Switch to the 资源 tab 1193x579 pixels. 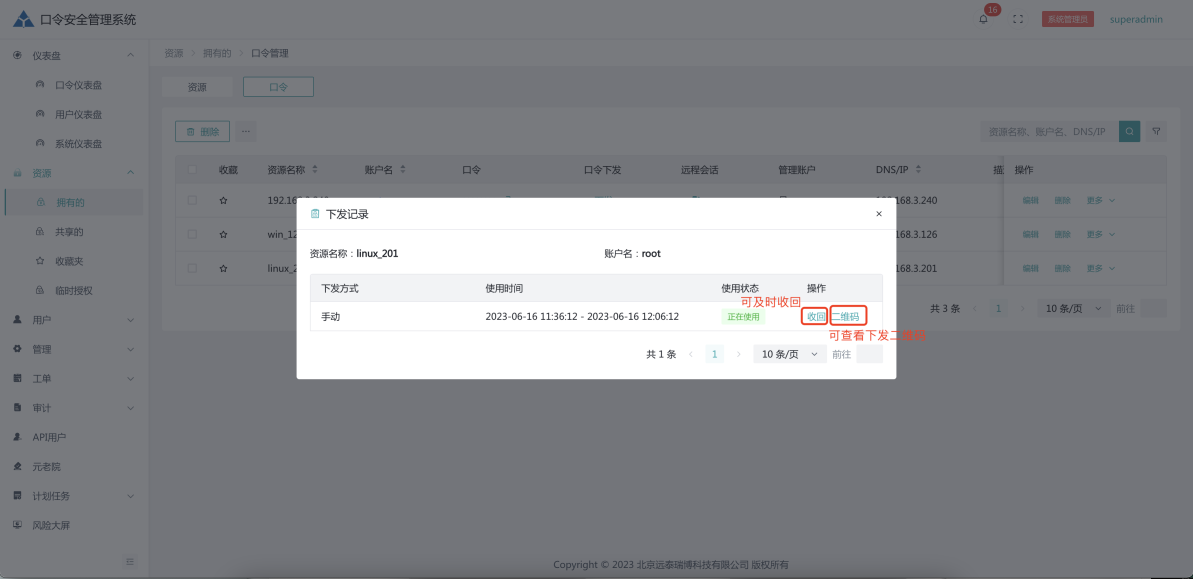pyautogui.click(x=197, y=87)
